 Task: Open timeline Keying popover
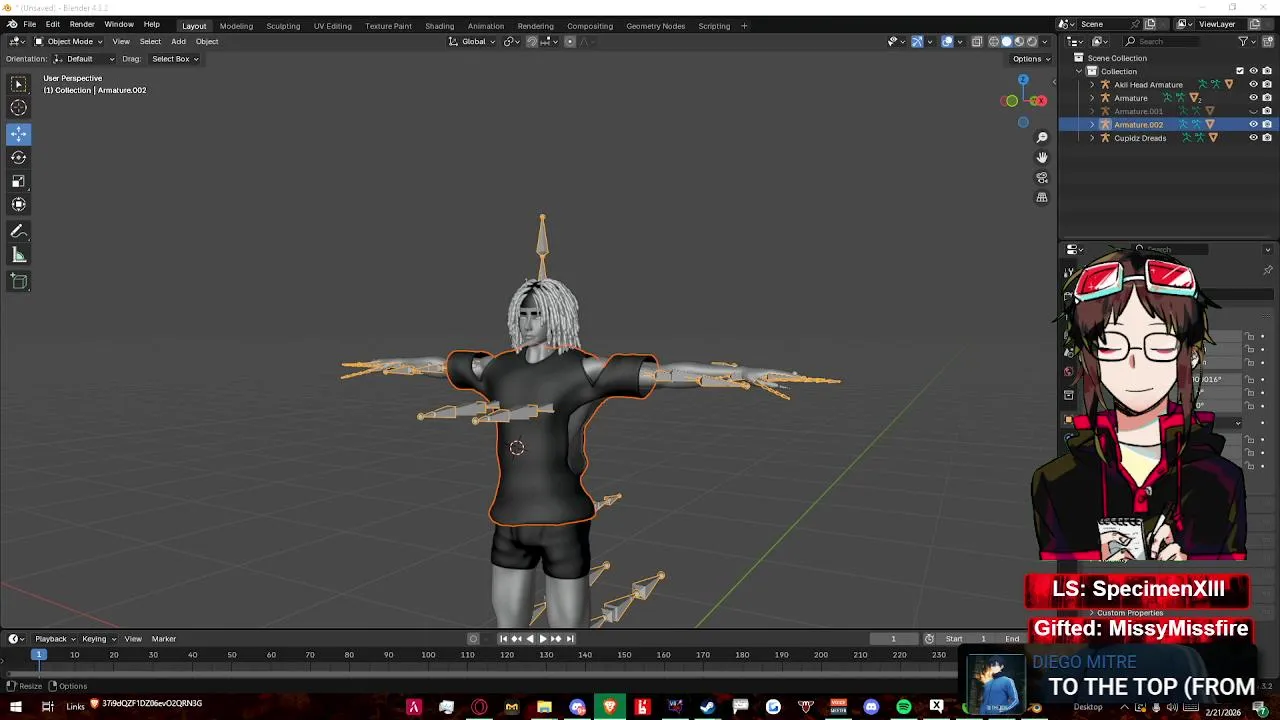click(x=98, y=639)
